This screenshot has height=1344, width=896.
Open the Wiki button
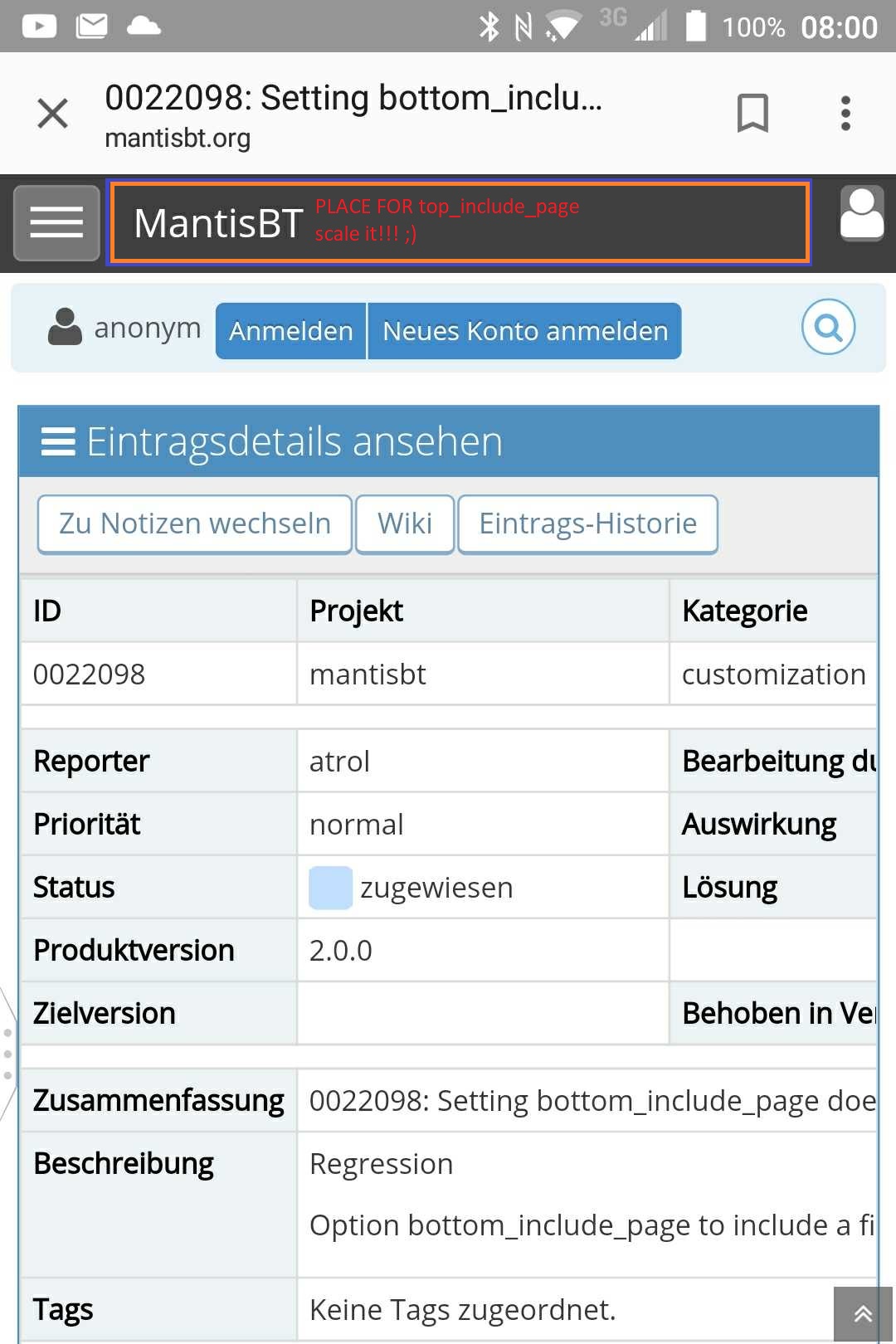[405, 523]
